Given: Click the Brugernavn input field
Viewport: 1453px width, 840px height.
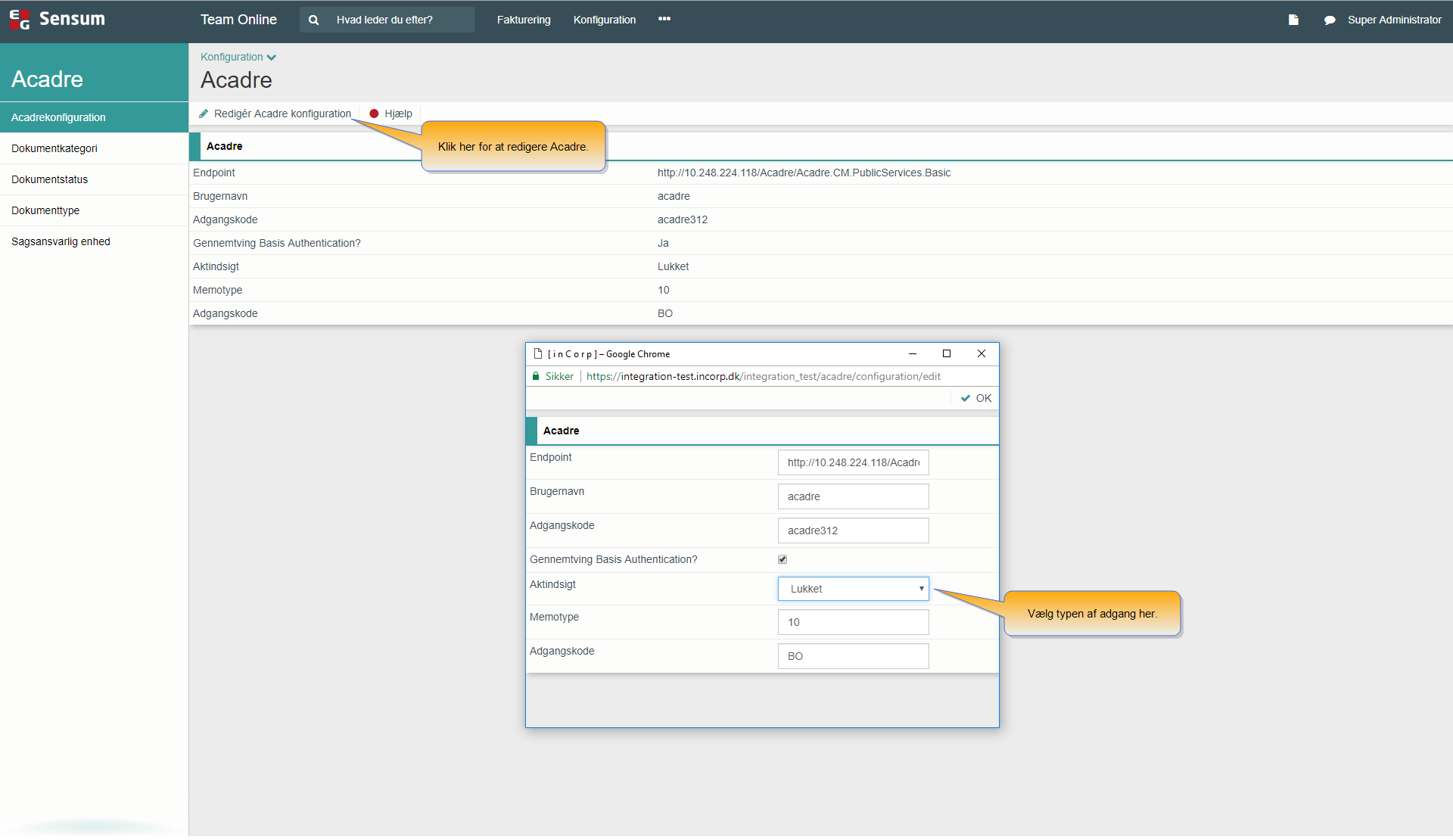Looking at the screenshot, I should click(x=853, y=496).
